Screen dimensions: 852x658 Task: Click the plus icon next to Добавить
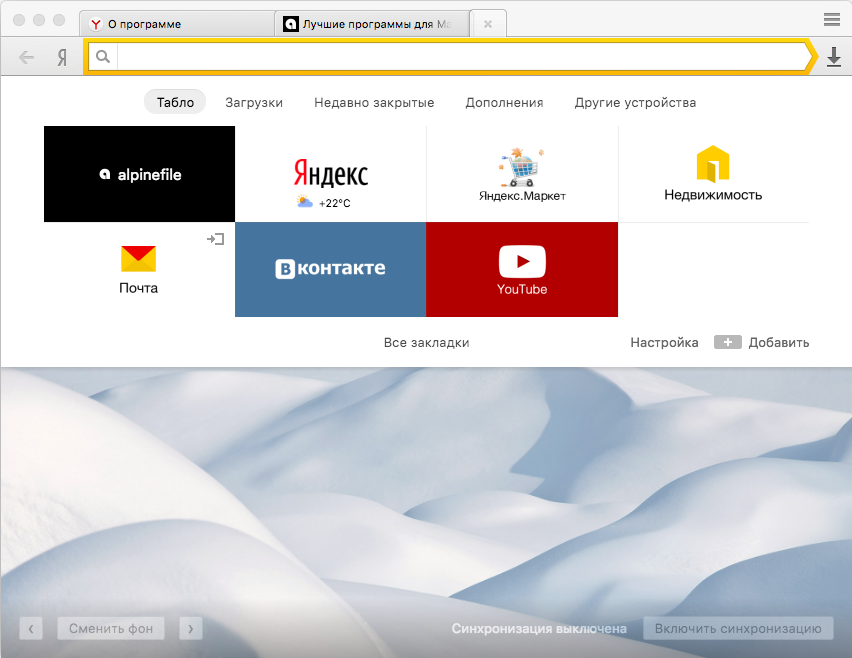point(728,342)
